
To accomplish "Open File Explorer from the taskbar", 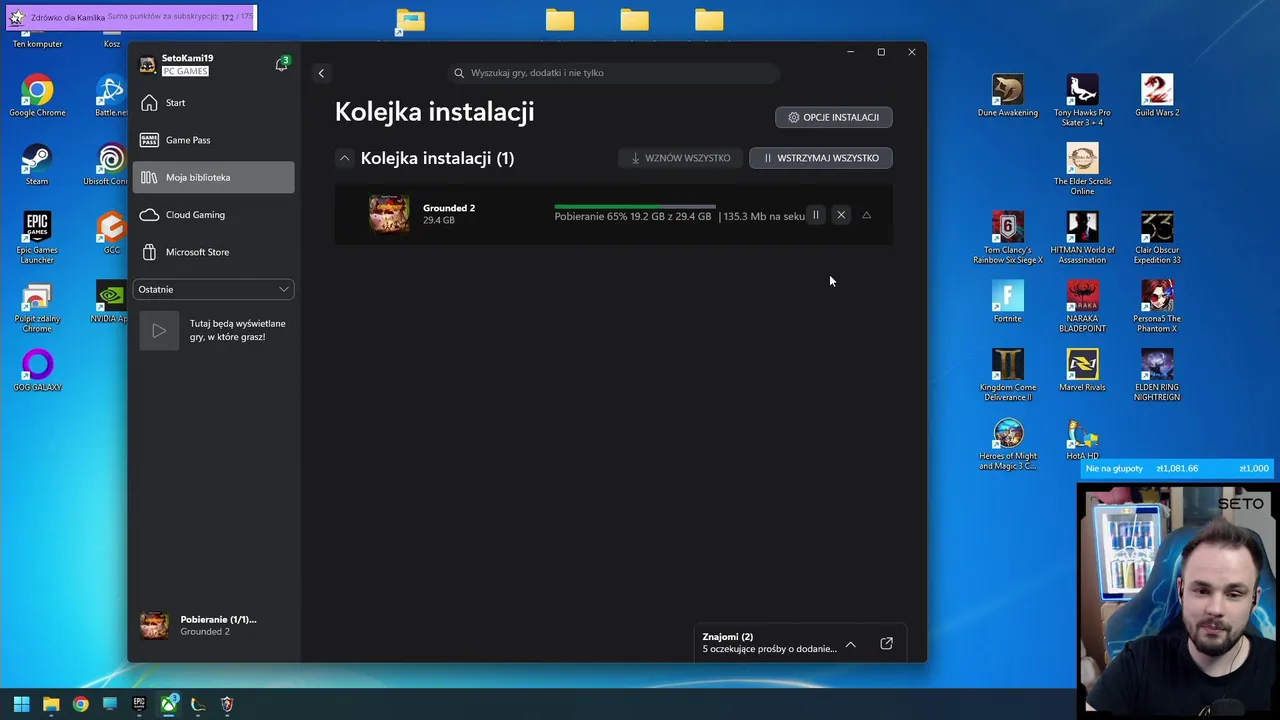I will coord(51,704).
